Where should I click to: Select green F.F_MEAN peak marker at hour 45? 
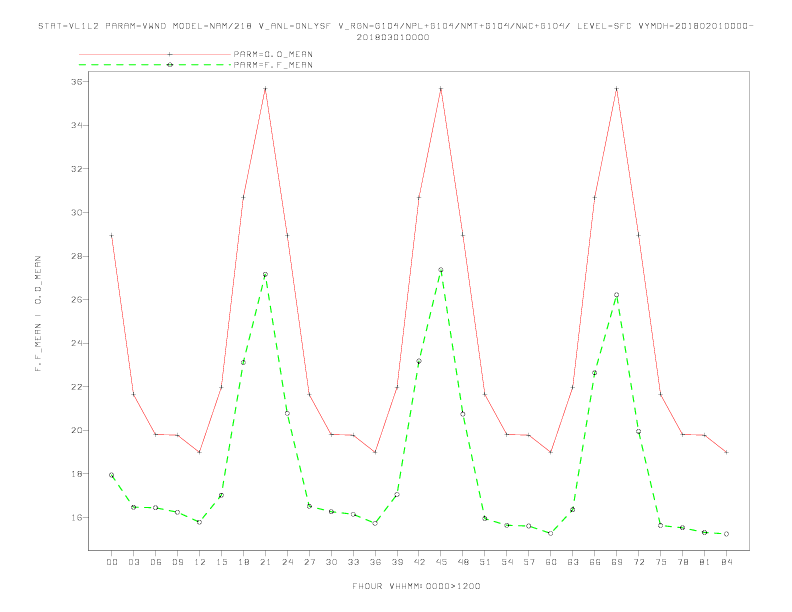pos(441,270)
